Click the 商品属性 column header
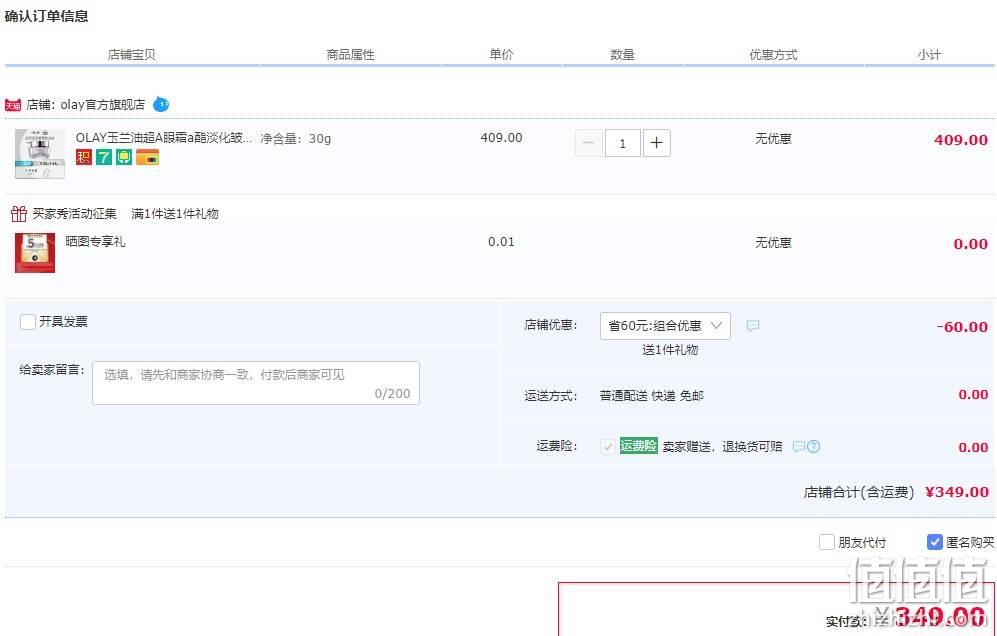997x636 pixels. 350,55
